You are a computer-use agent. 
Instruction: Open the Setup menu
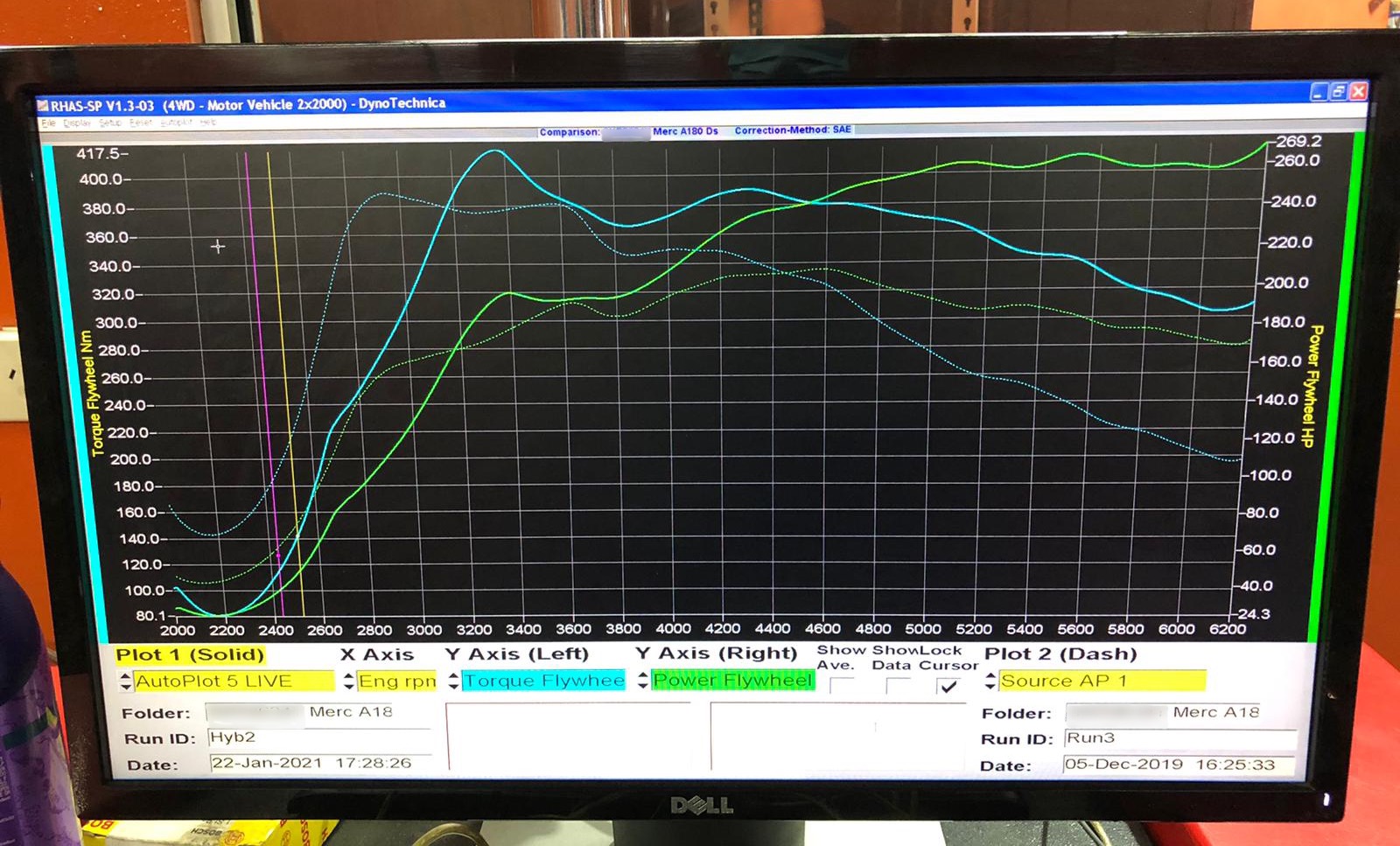tap(110, 123)
